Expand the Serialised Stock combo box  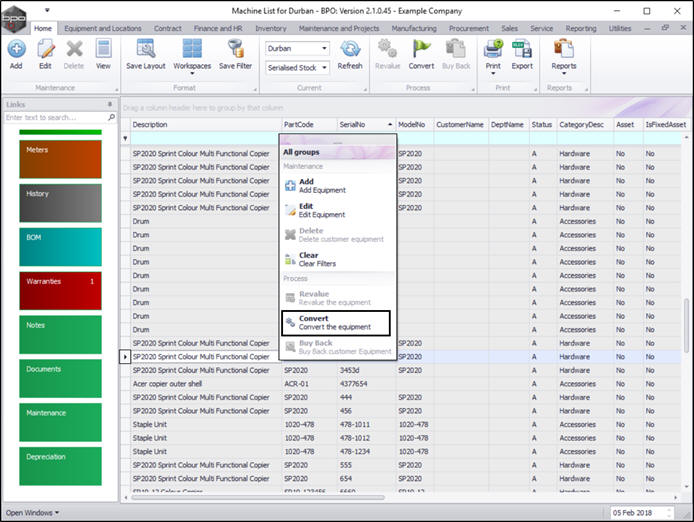pyautogui.click(x=323, y=67)
